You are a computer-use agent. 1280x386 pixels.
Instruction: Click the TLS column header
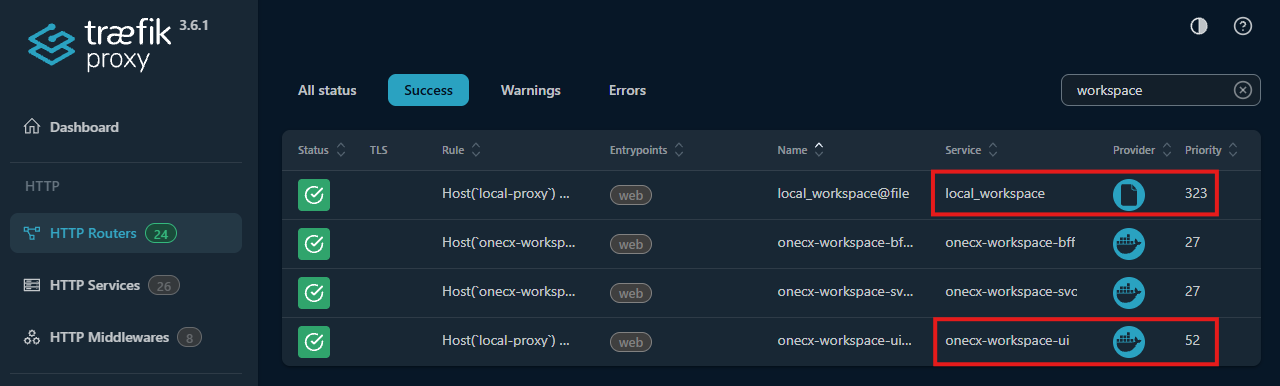[x=379, y=150]
